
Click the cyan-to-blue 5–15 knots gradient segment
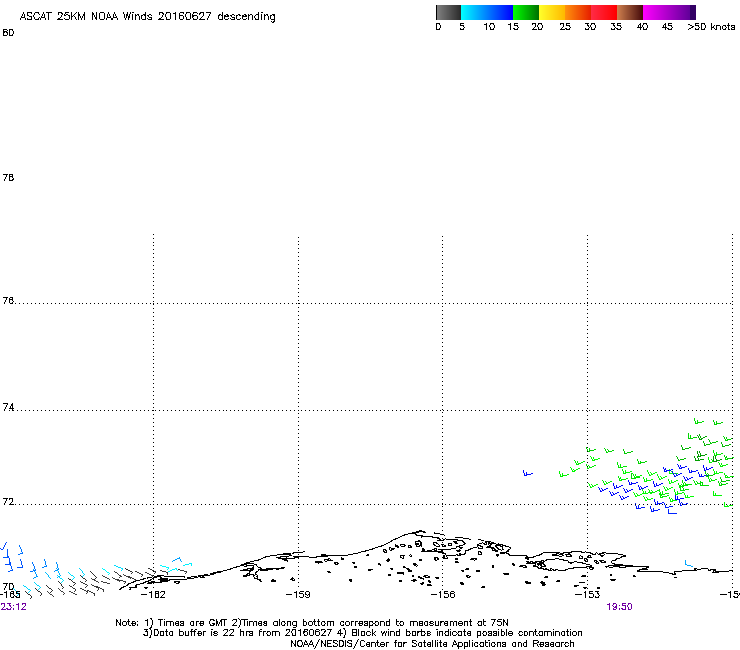pyautogui.click(x=487, y=12)
